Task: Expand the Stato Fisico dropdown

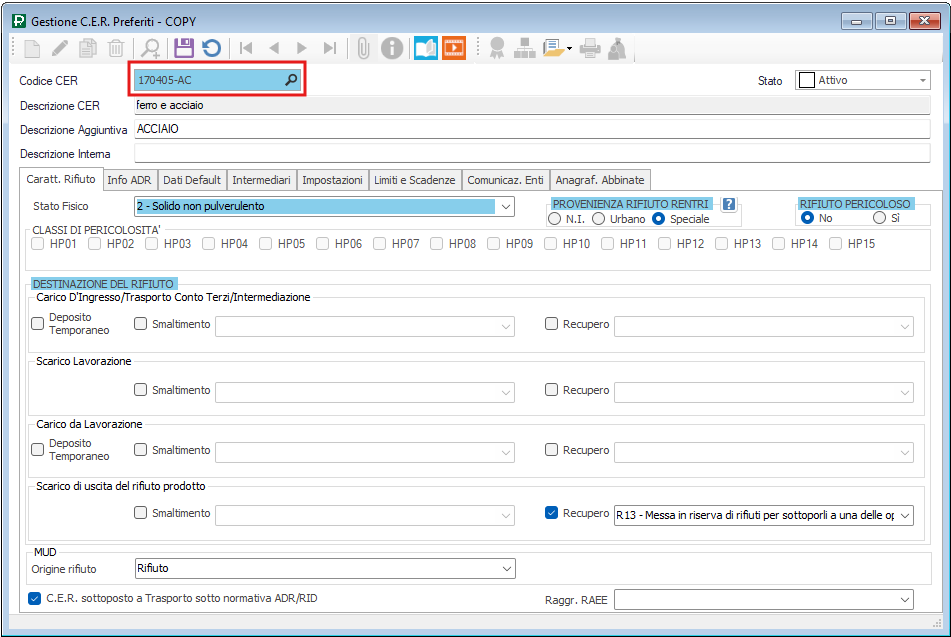Action: (505, 207)
